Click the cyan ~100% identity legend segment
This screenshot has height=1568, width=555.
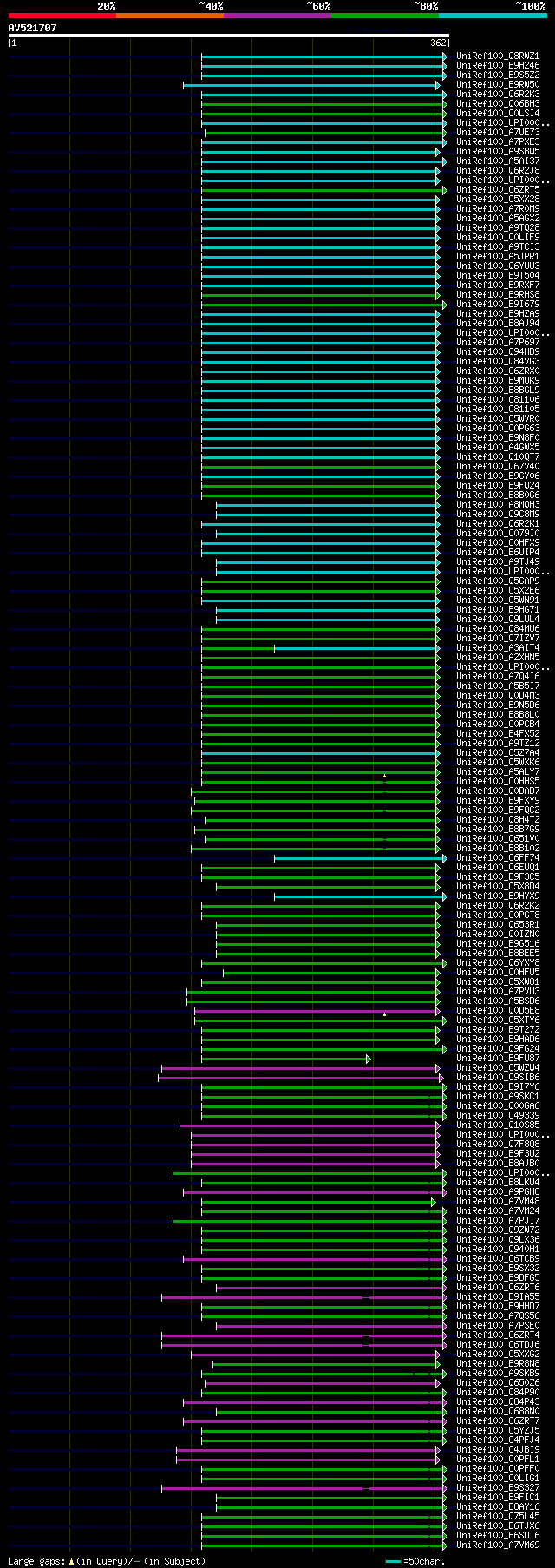pos(492,16)
